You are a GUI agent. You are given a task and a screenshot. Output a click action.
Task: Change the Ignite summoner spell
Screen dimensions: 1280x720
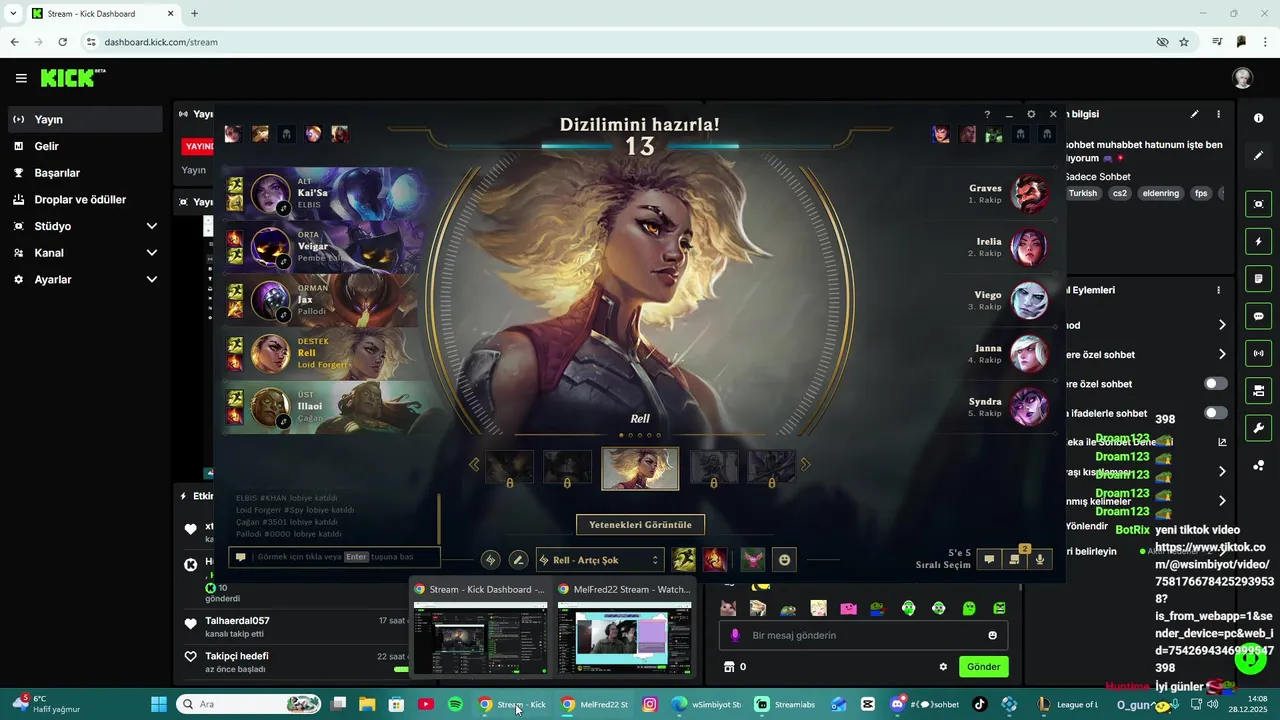[714, 559]
